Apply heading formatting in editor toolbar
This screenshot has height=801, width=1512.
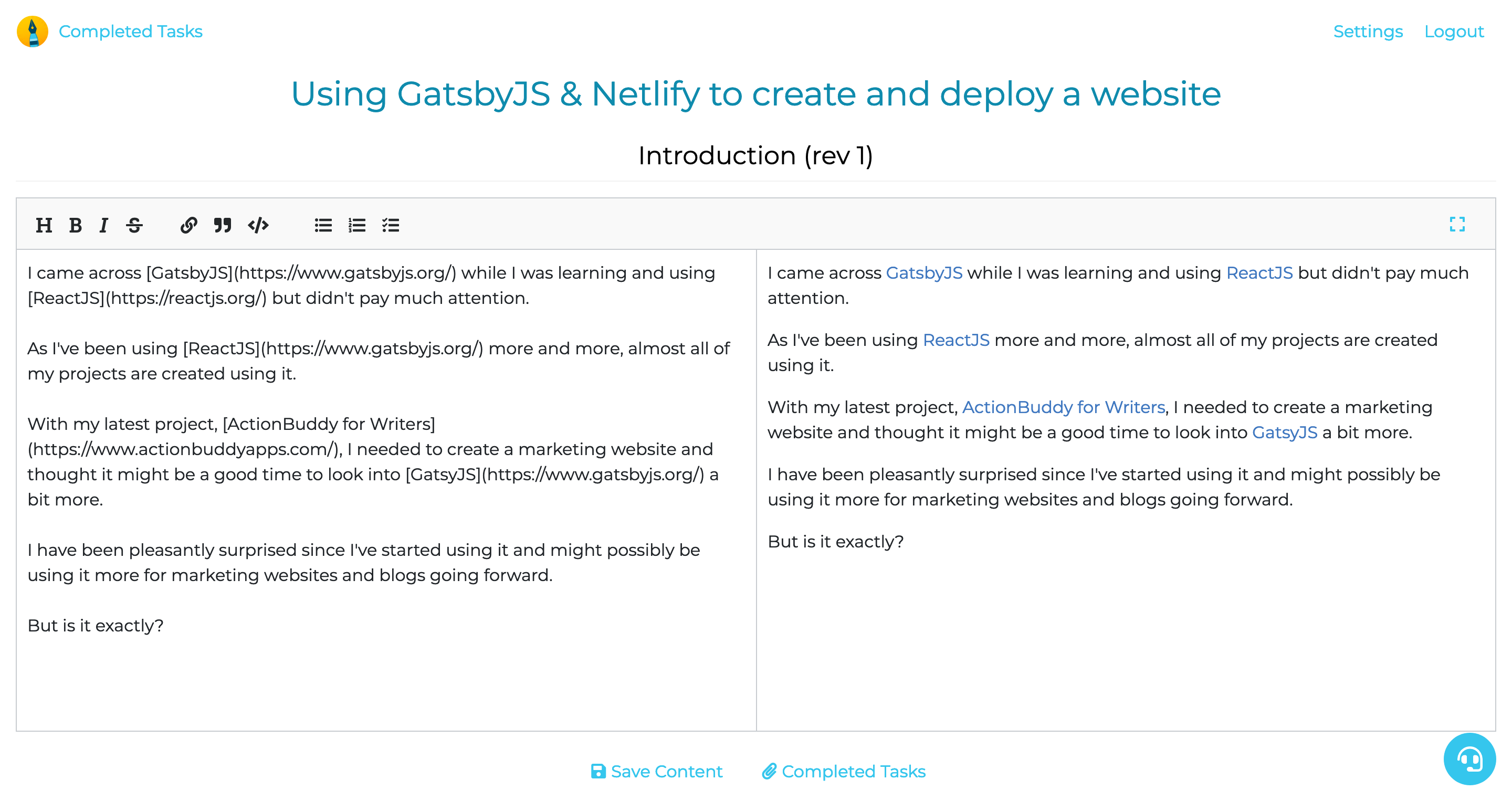pyautogui.click(x=44, y=225)
